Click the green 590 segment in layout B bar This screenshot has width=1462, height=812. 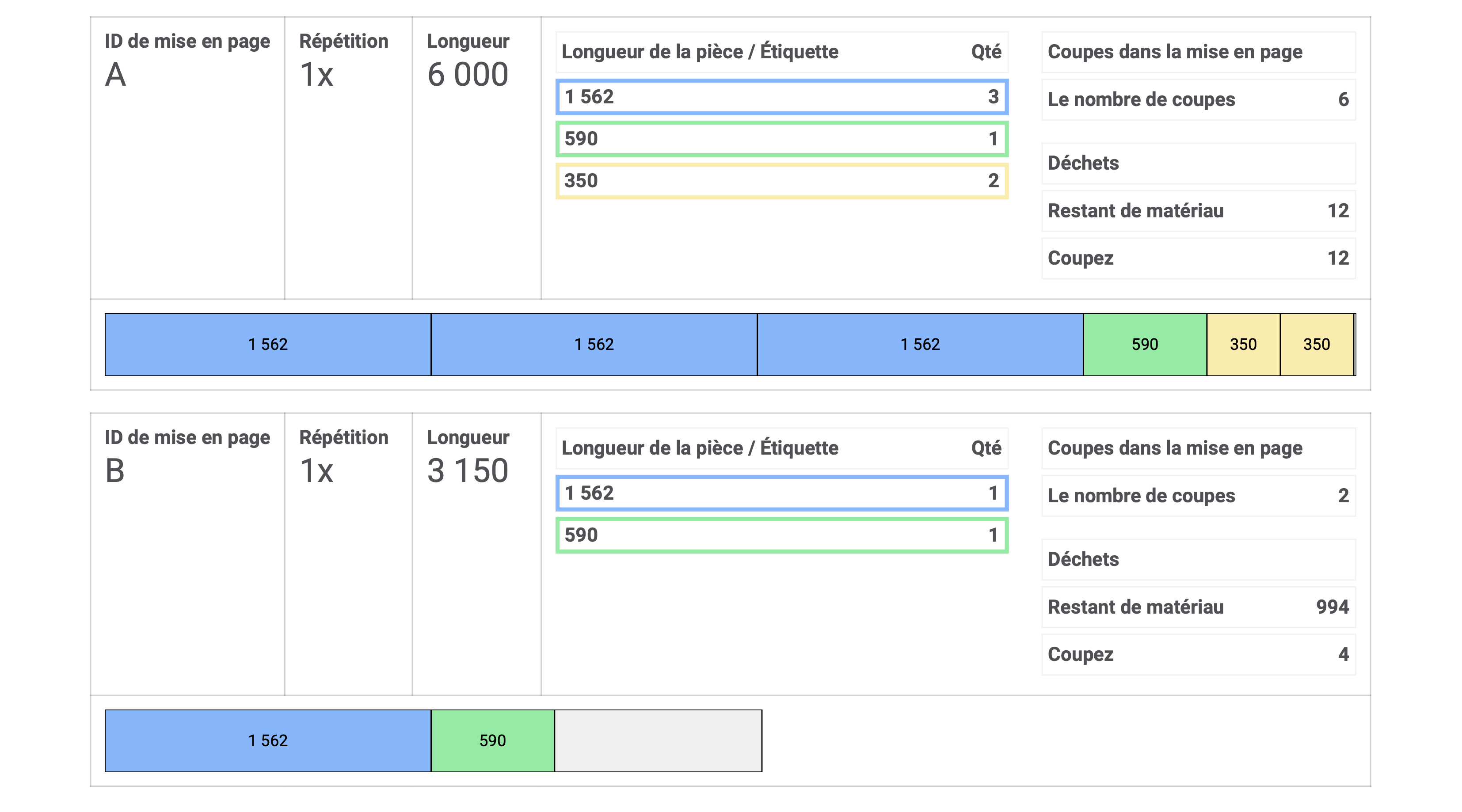point(492,740)
